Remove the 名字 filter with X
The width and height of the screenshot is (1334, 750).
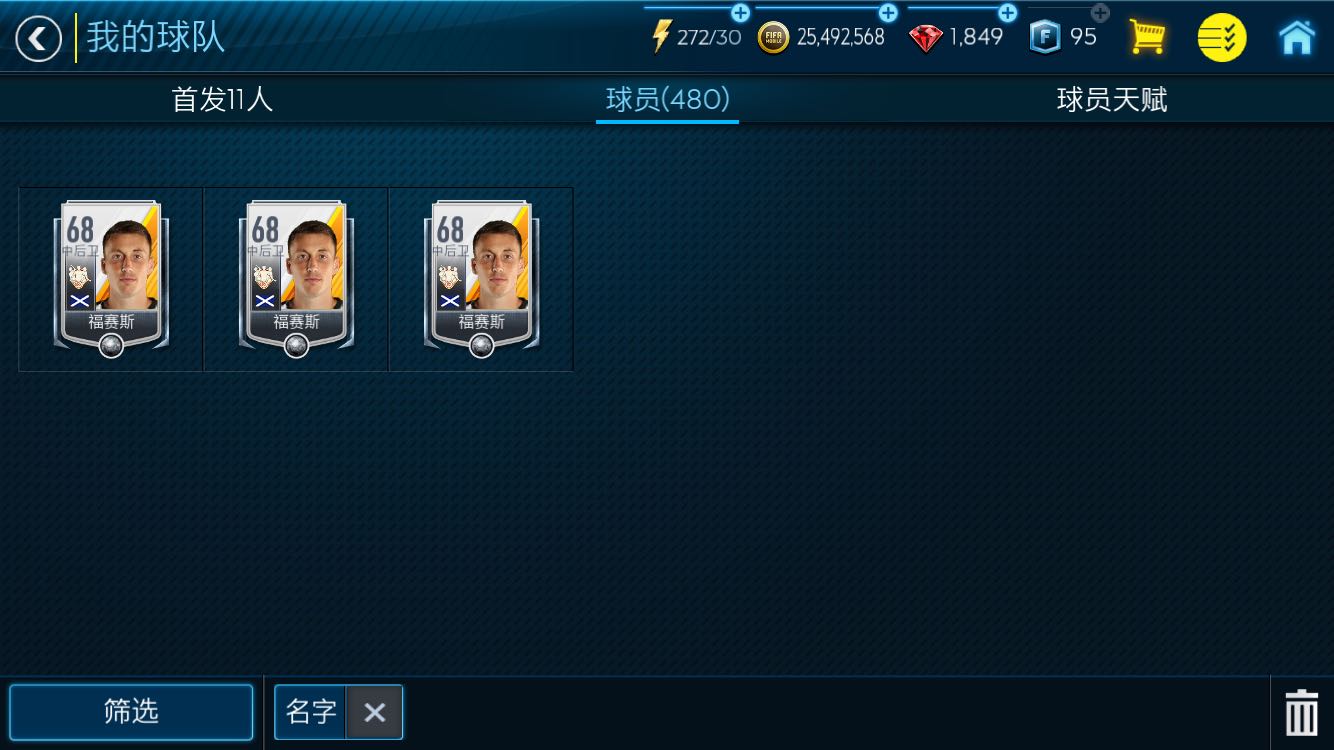[x=374, y=712]
